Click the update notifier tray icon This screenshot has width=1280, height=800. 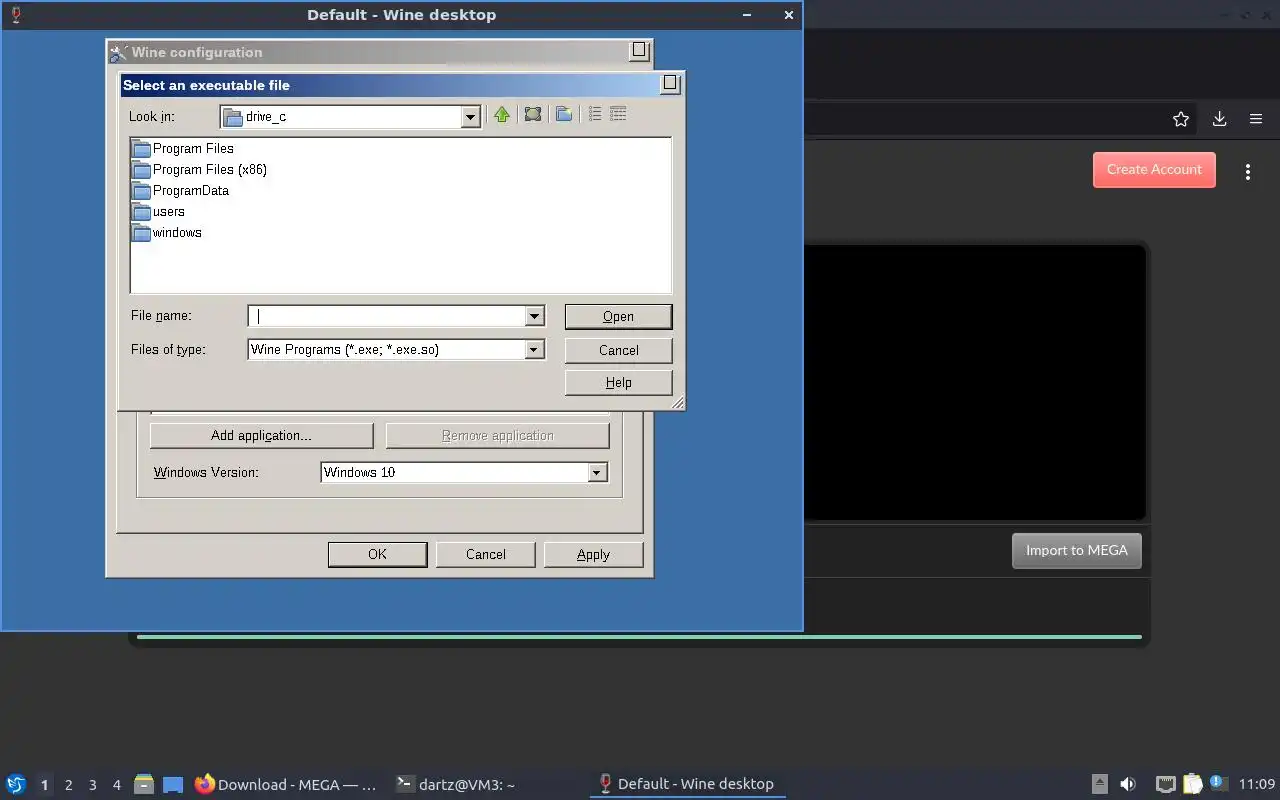(x=1218, y=783)
